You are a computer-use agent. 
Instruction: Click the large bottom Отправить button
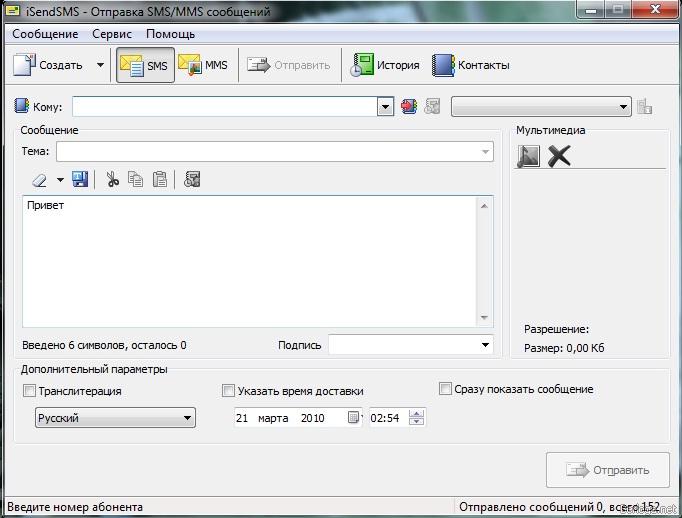pyautogui.click(x=608, y=470)
